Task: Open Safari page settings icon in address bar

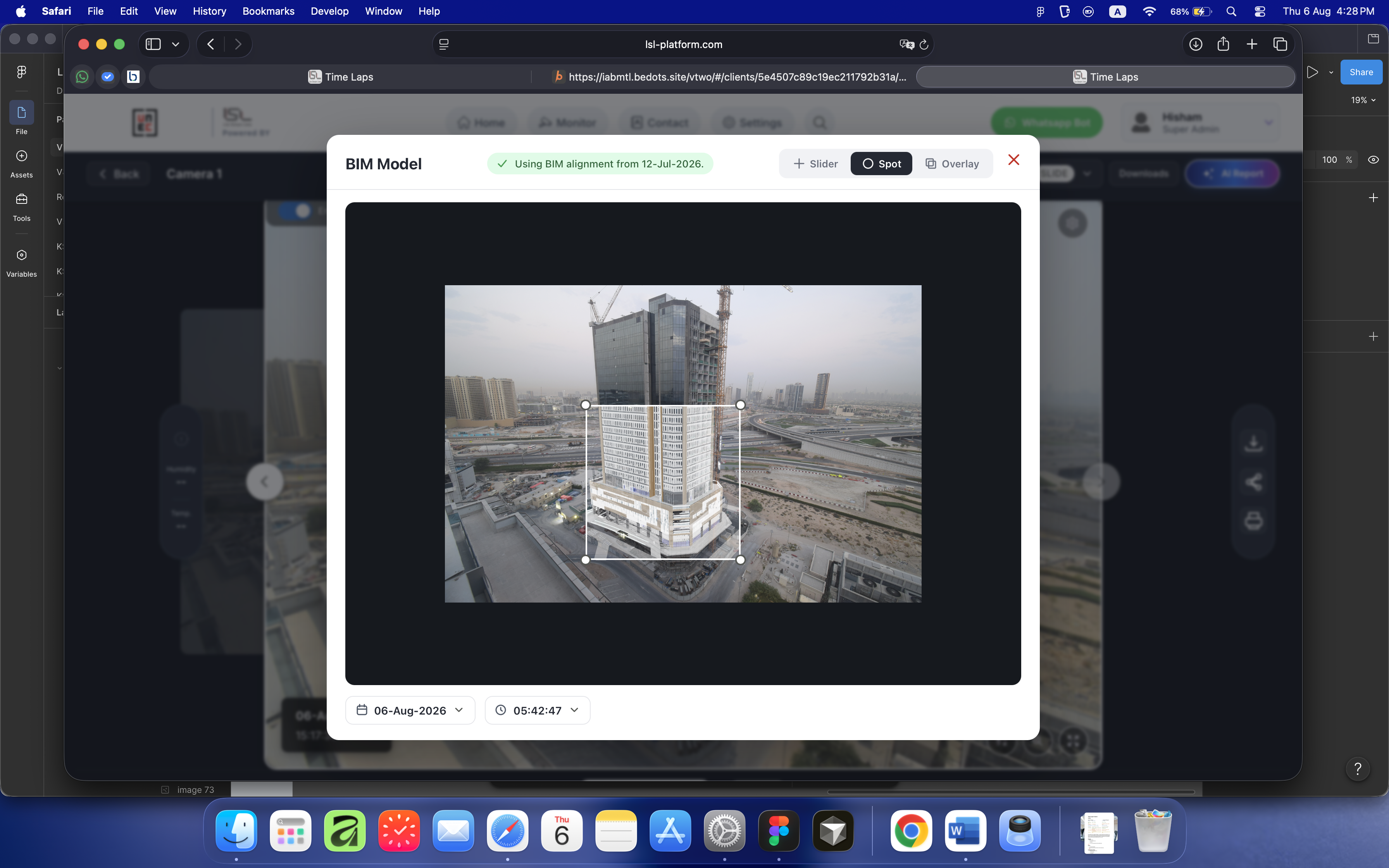Action: click(444, 44)
